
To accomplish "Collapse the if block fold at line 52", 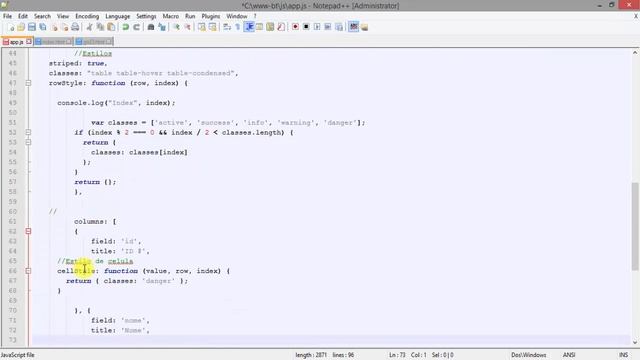I will point(28,133).
